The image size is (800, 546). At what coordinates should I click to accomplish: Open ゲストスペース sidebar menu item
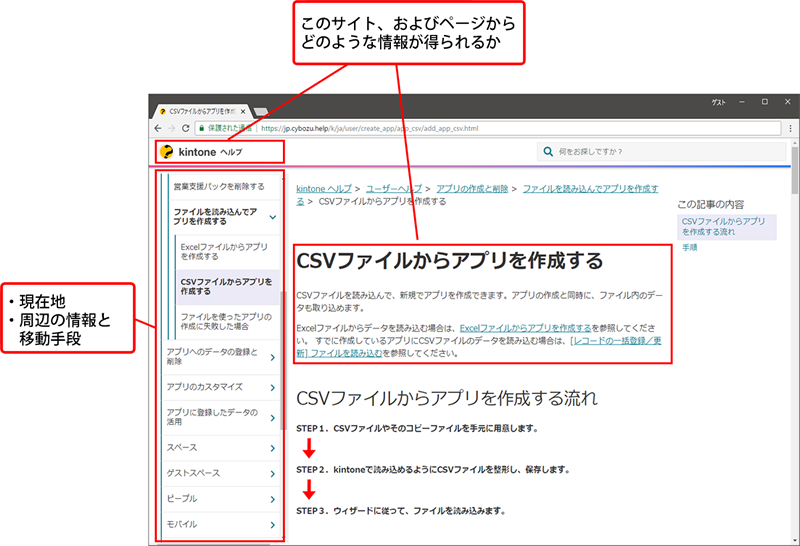(193, 473)
